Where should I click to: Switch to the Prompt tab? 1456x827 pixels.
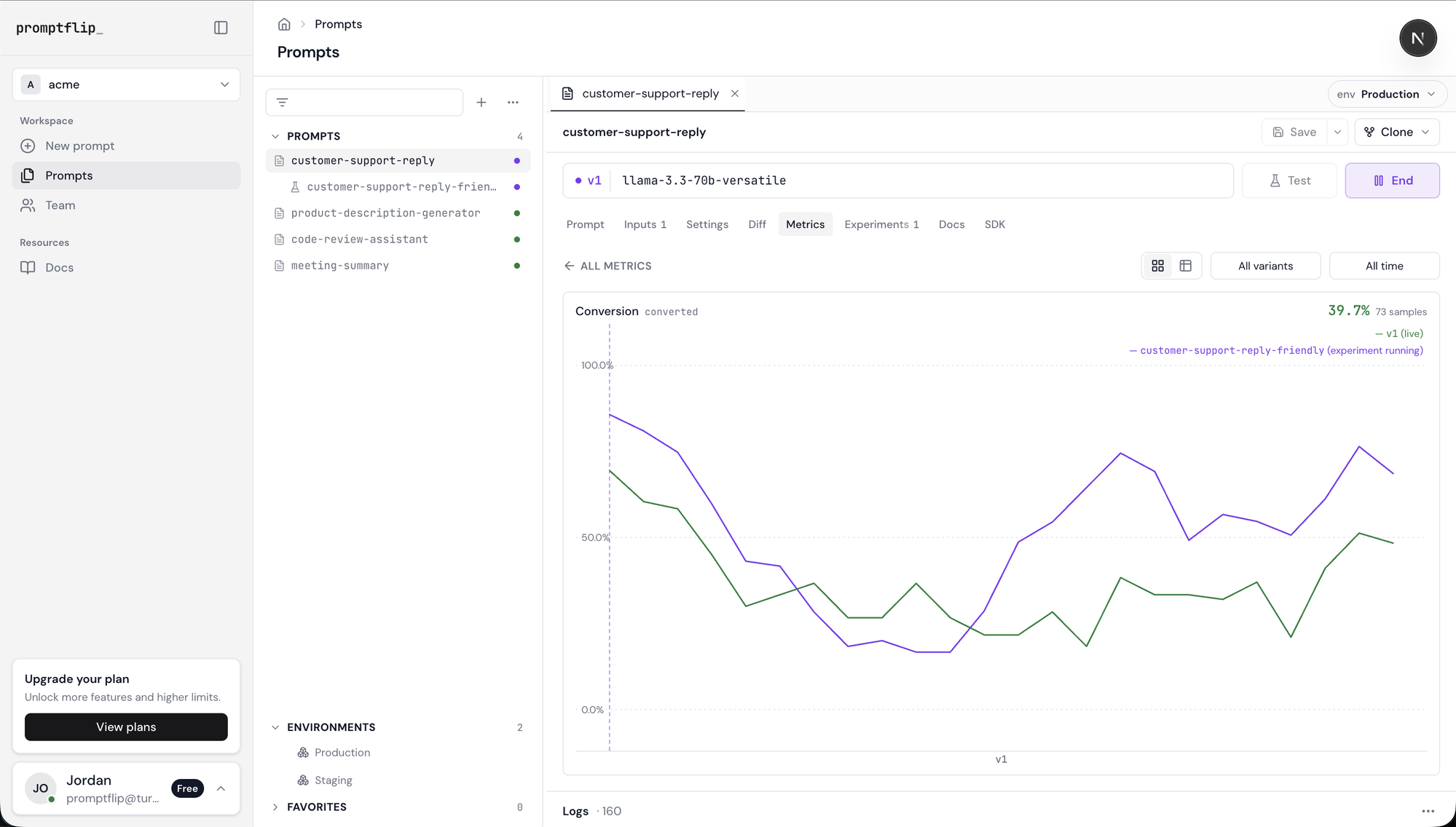(x=585, y=224)
